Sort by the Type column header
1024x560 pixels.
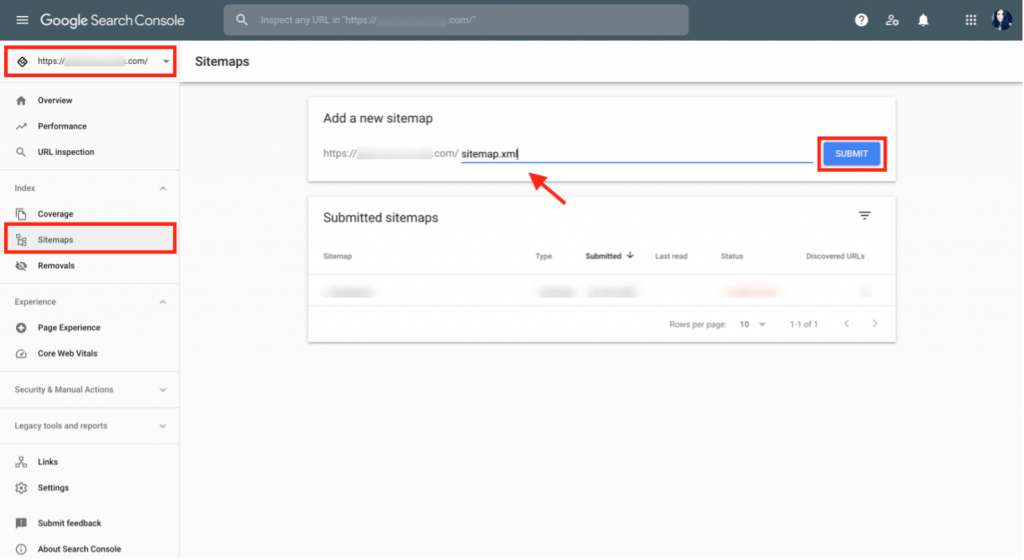(x=543, y=257)
